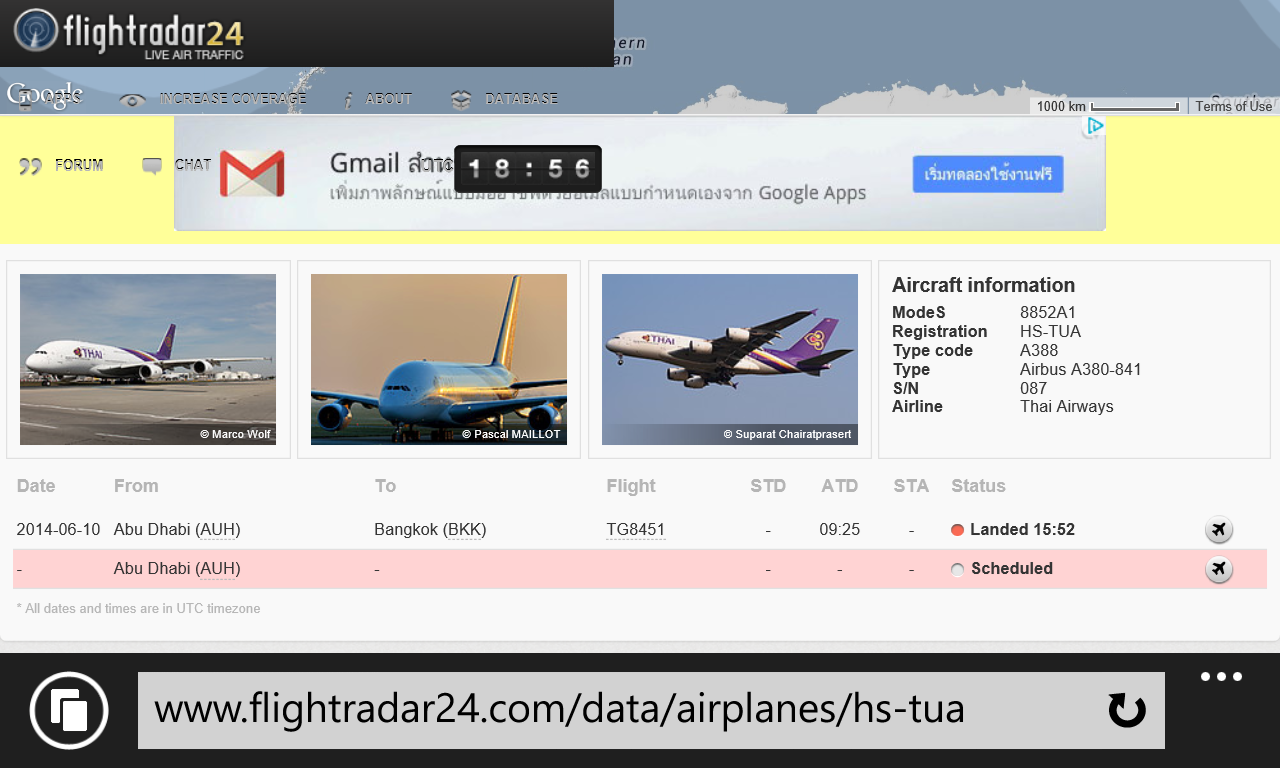Open the About menu item
The height and width of the screenshot is (768, 1280).
(389, 99)
